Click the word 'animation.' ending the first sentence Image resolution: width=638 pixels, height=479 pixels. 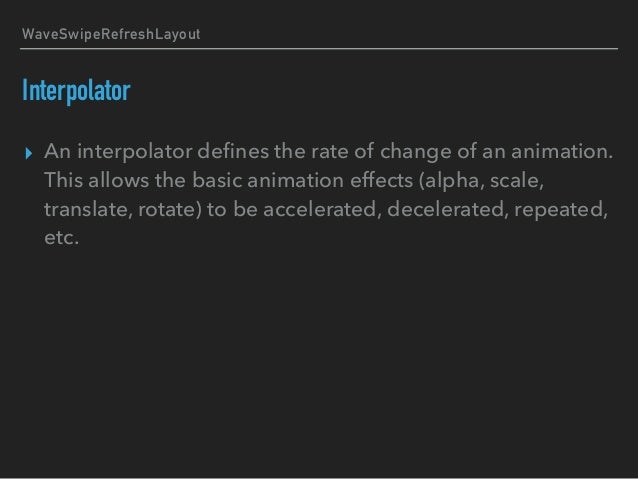tap(562, 151)
